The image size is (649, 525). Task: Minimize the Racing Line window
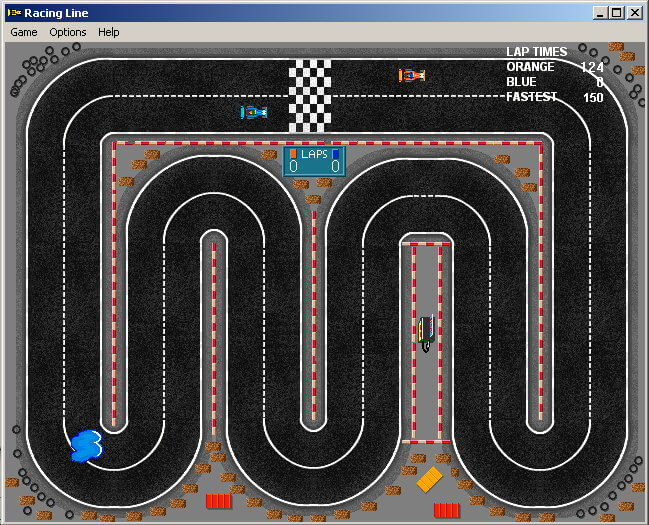(600, 13)
